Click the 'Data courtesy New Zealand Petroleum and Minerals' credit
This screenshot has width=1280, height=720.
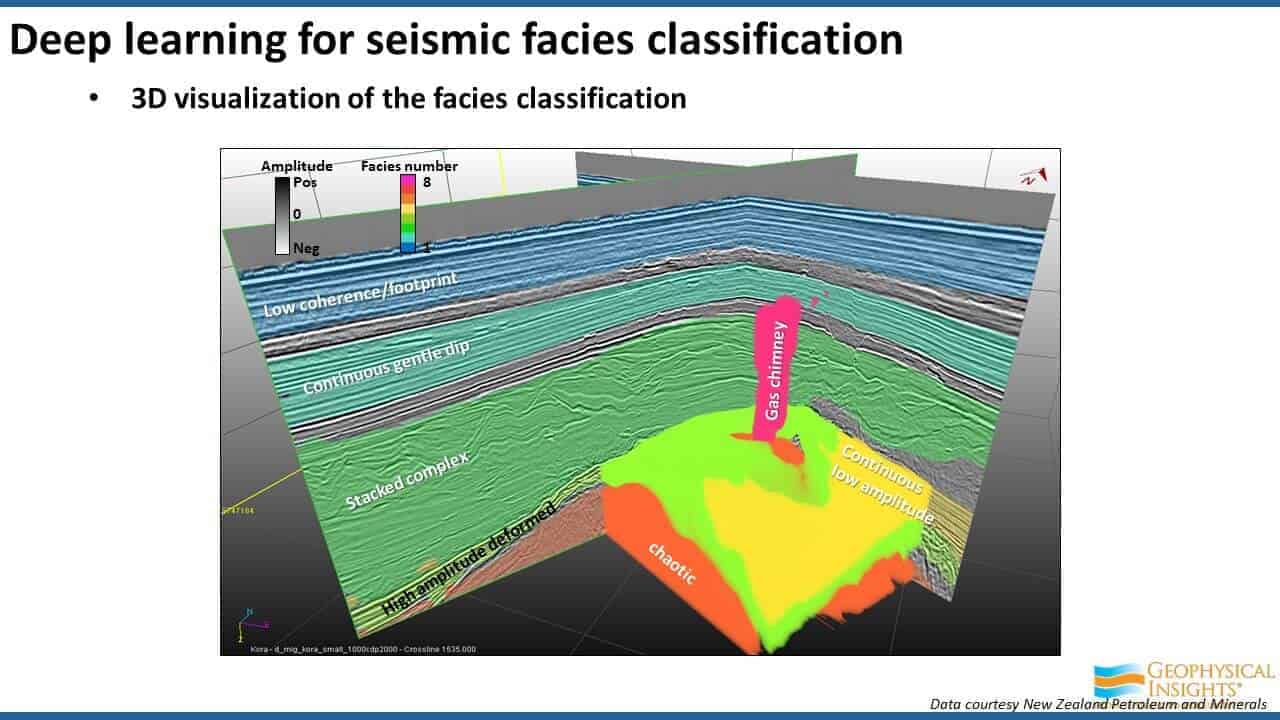(1098, 704)
